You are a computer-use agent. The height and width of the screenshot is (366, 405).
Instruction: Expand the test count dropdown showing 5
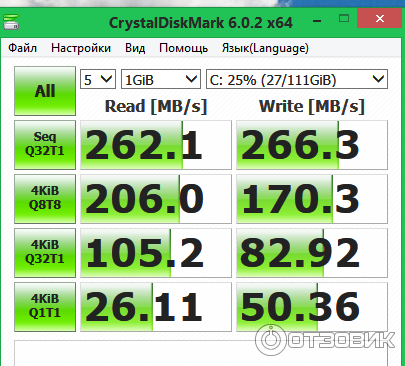tap(98, 79)
